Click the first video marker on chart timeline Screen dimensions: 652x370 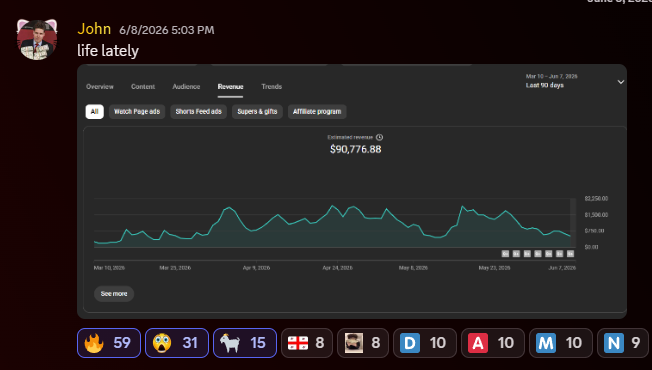(x=505, y=254)
